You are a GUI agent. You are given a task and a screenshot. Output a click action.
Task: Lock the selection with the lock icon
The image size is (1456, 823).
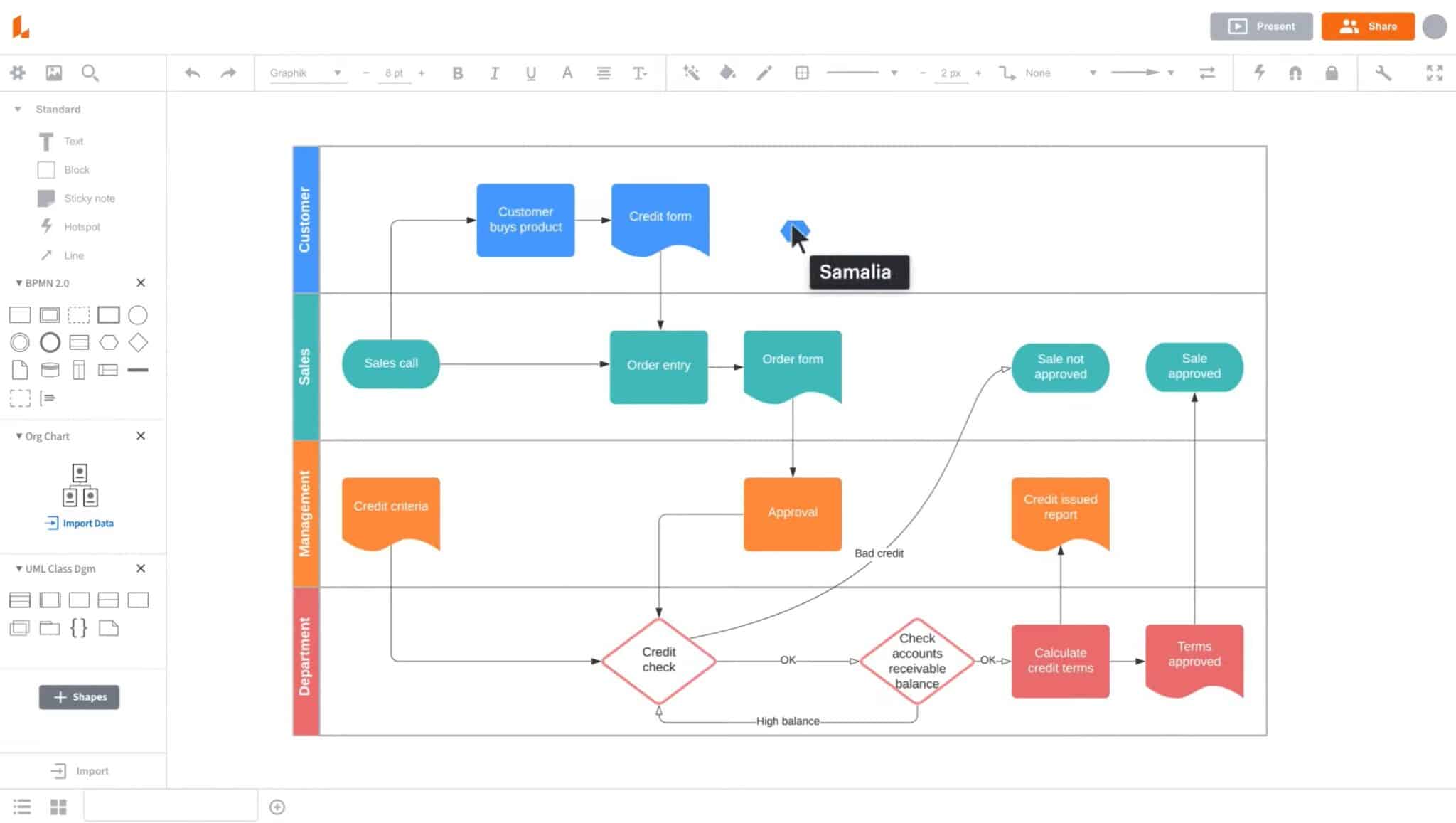[x=1331, y=73]
